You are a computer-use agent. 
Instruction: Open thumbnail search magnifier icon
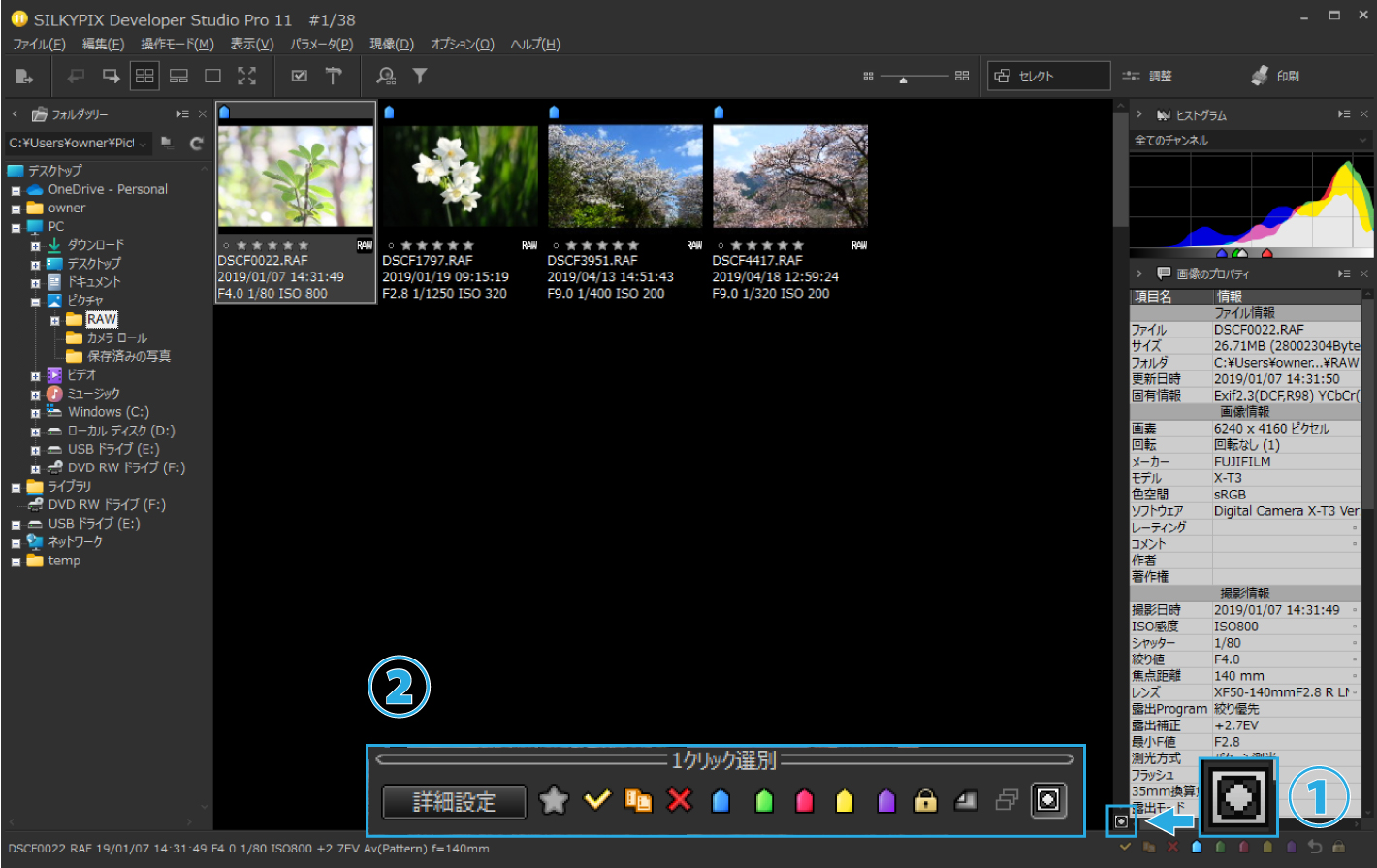pos(386,76)
